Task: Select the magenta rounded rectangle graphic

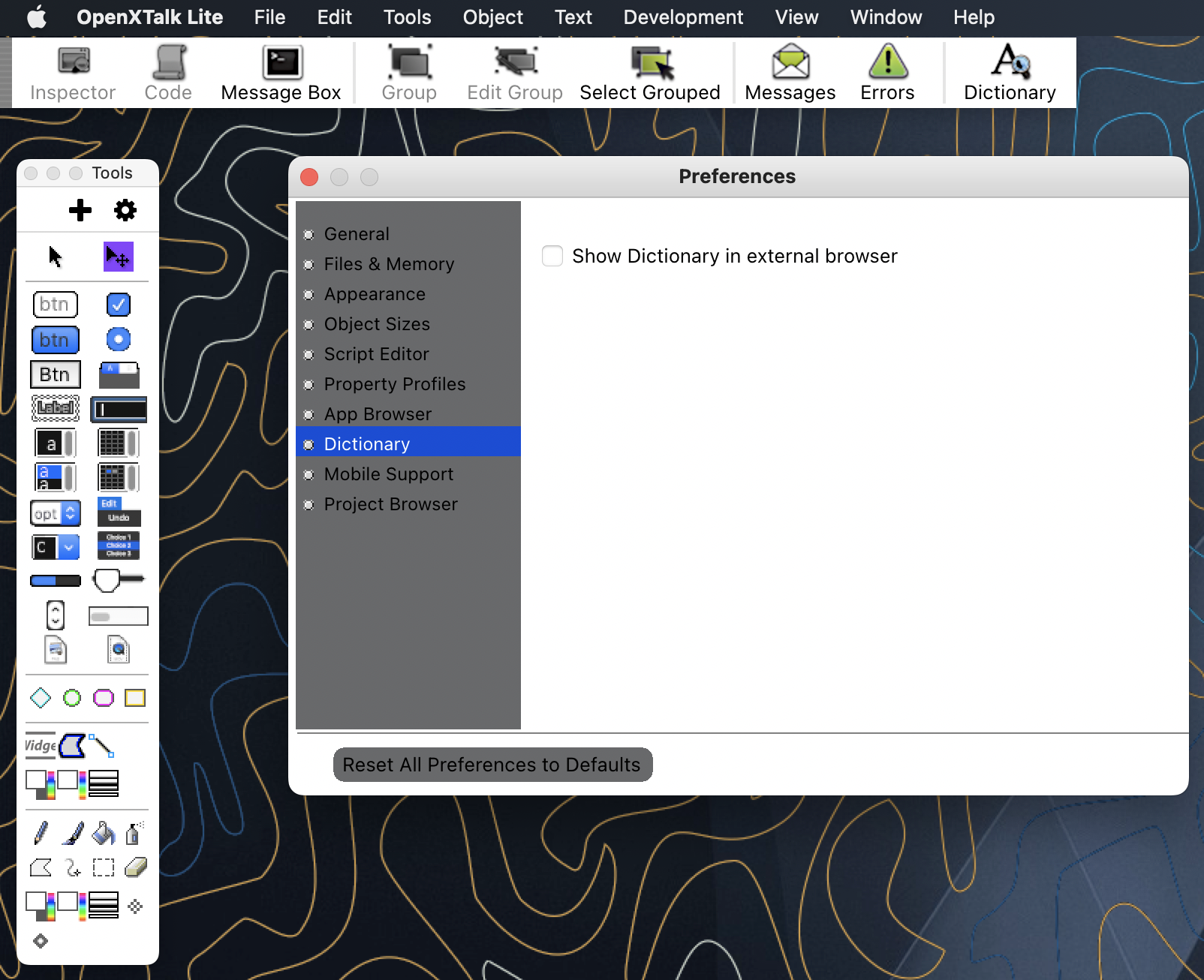Action: (x=104, y=698)
